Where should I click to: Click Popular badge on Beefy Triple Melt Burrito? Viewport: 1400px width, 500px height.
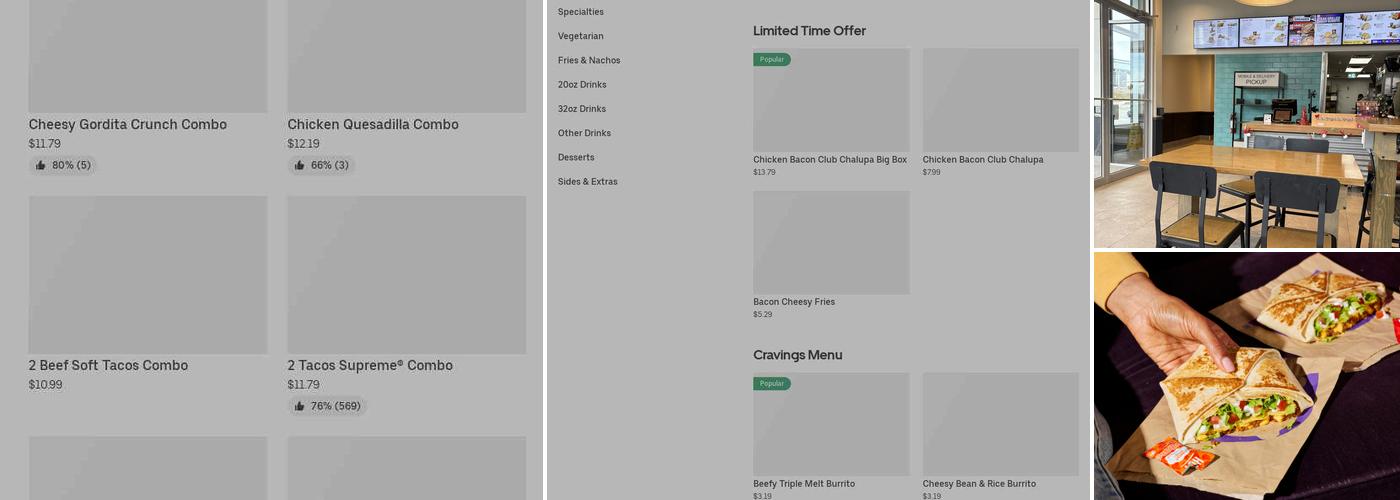772,384
